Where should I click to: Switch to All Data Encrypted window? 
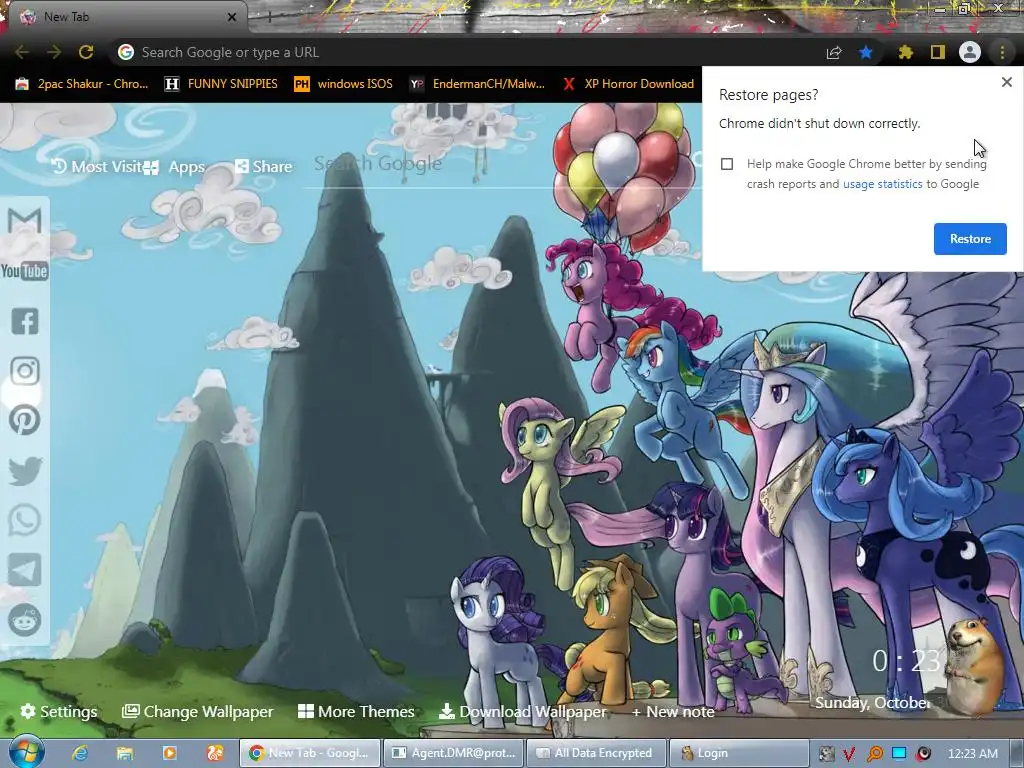click(x=596, y=753)
